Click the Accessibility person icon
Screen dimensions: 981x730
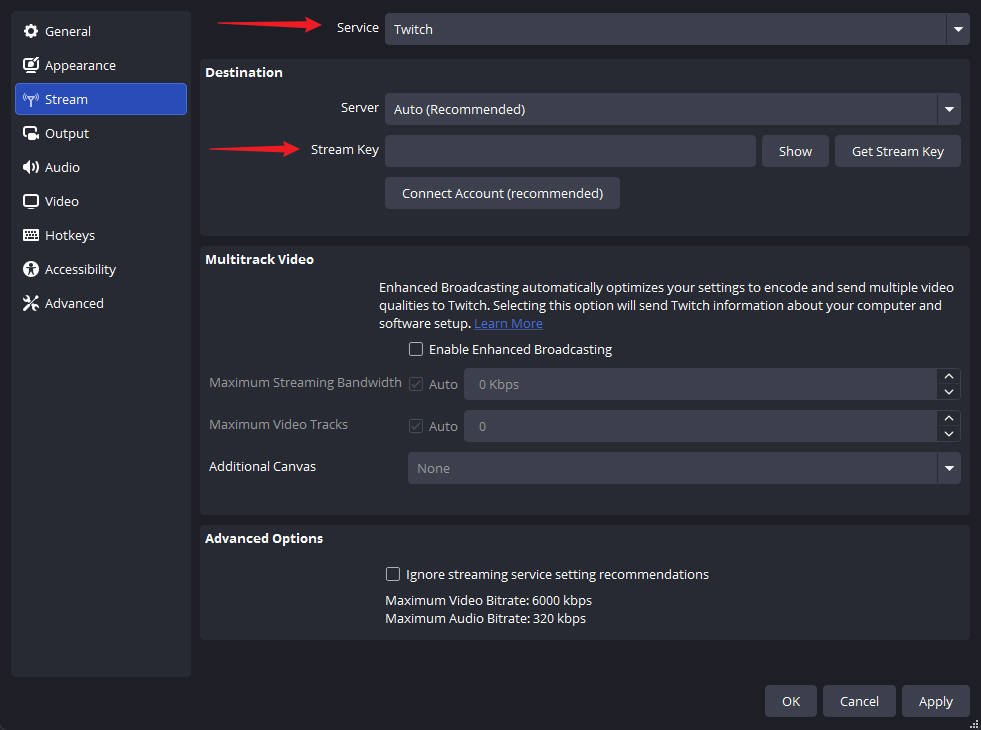tap(31, 269)
